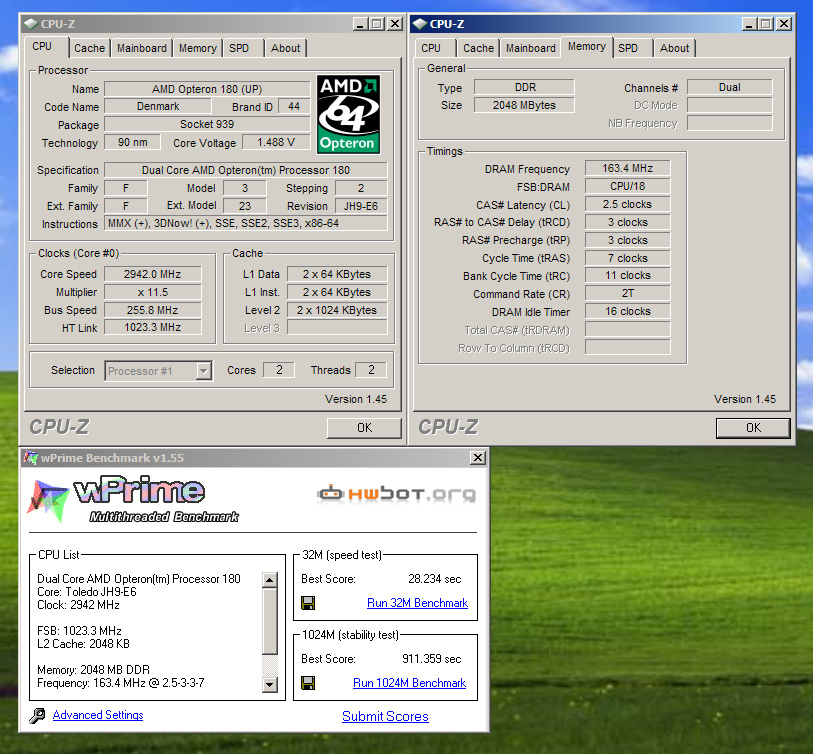Screen dimensions: 813x754
Task: Click the Revision value JH9-E6
Action: coord(361,206)
